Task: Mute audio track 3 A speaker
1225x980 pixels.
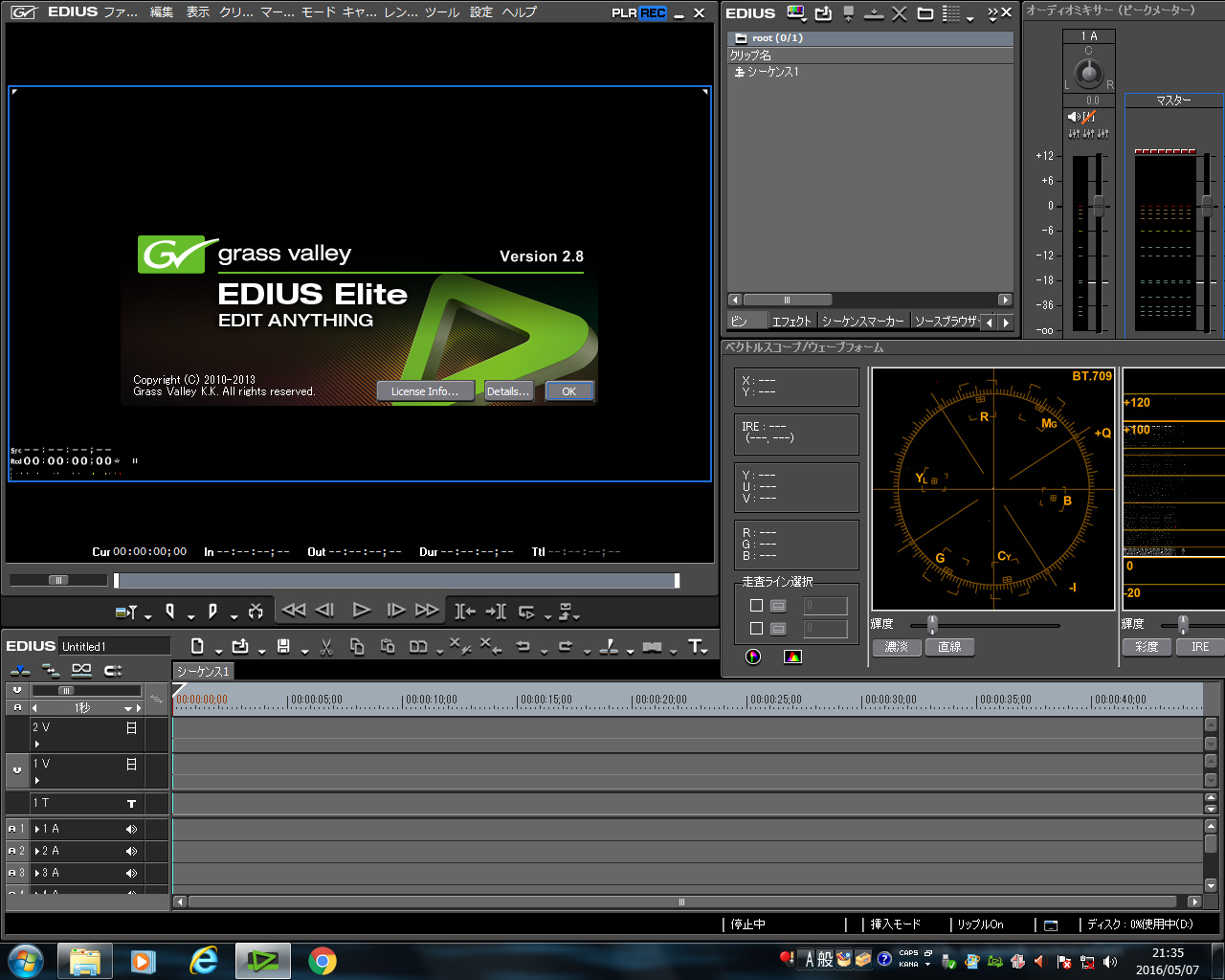Action: pos(131,873)
